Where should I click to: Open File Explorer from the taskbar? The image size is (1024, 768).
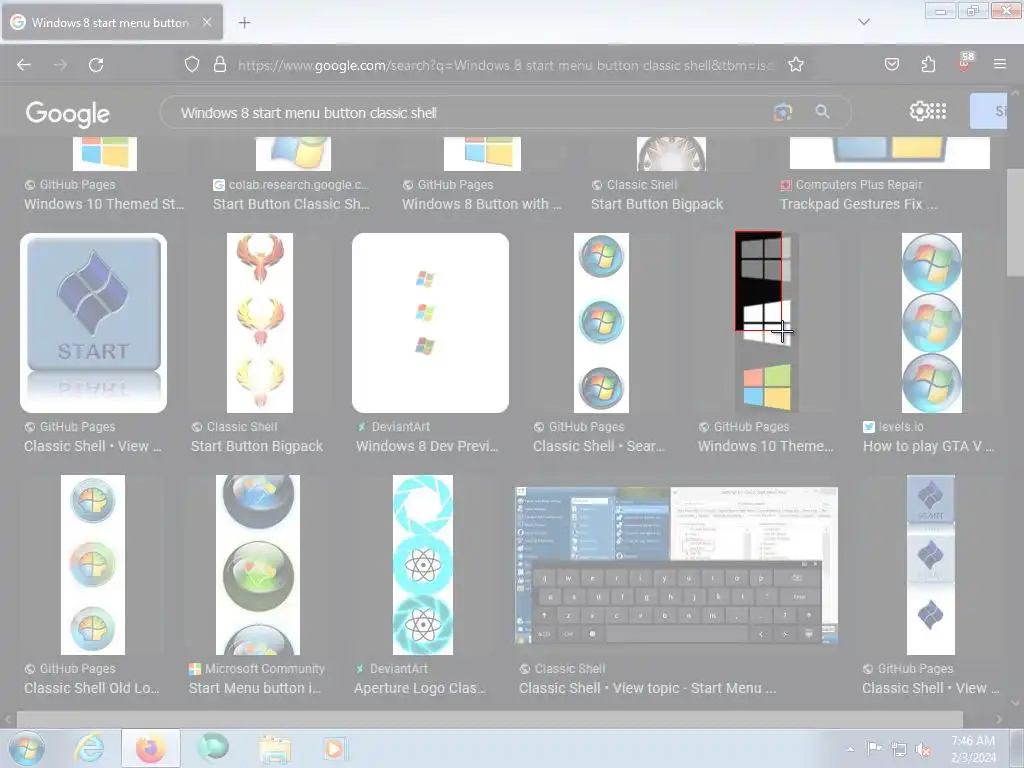click(x=275, y=749)
